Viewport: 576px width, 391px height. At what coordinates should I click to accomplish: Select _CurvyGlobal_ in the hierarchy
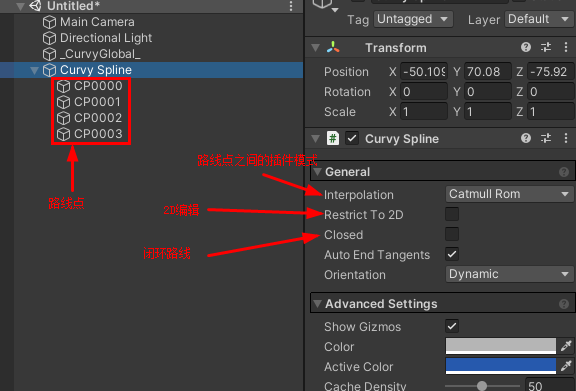100,54
